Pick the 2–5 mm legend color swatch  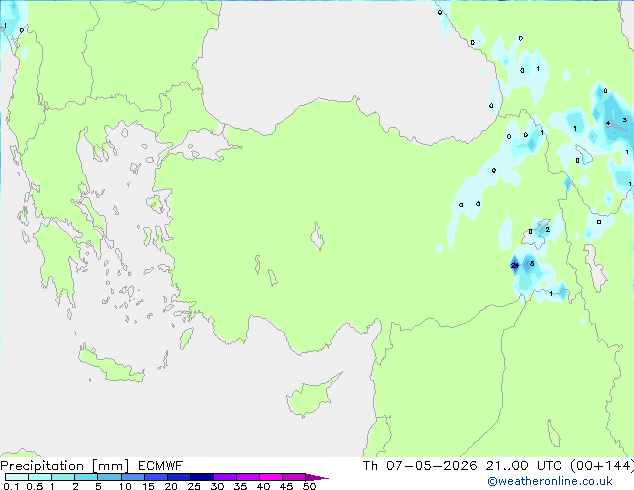tap(86, 477)
